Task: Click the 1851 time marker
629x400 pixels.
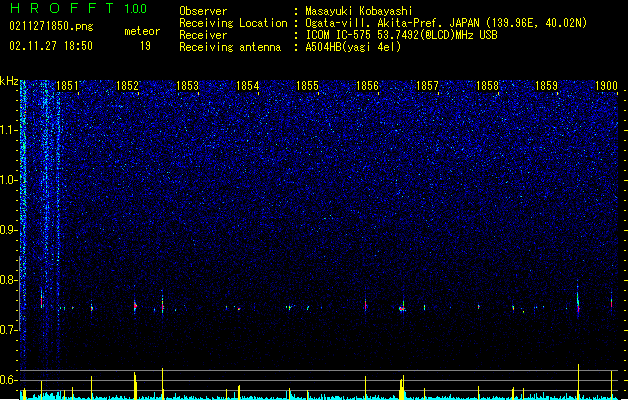Action: point(67,86)
